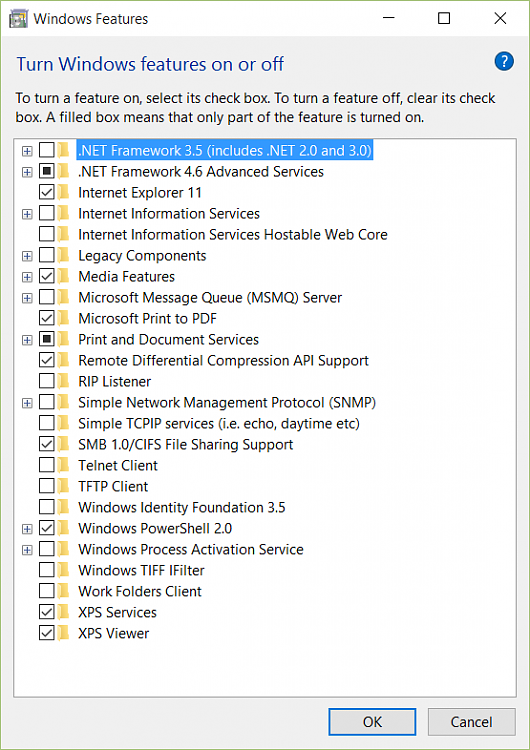The image size is (530, 750).
Task: Enable Internet Information Services Hostable Web Core checkbox
Action: (46, 234)
